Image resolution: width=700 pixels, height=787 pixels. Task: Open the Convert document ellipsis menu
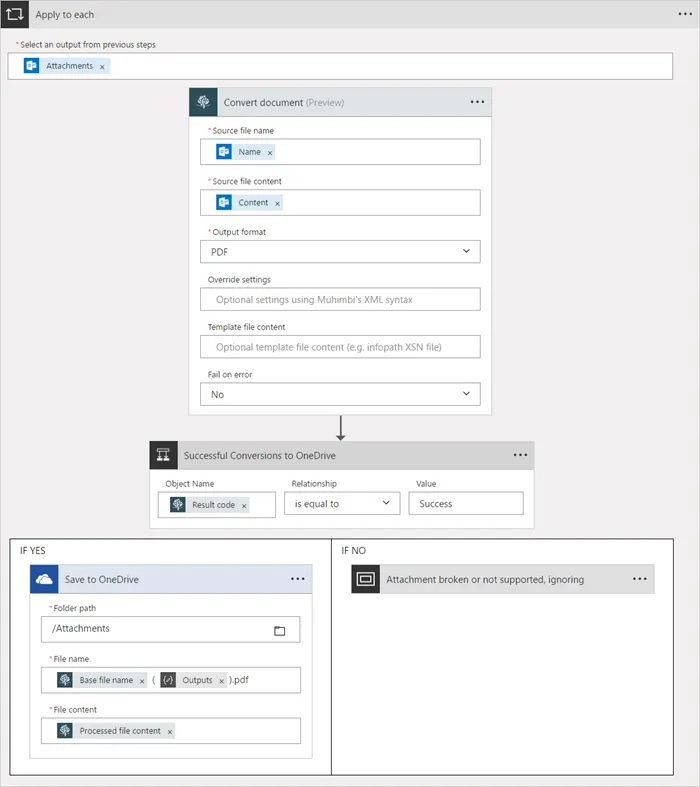coord(477,102)
